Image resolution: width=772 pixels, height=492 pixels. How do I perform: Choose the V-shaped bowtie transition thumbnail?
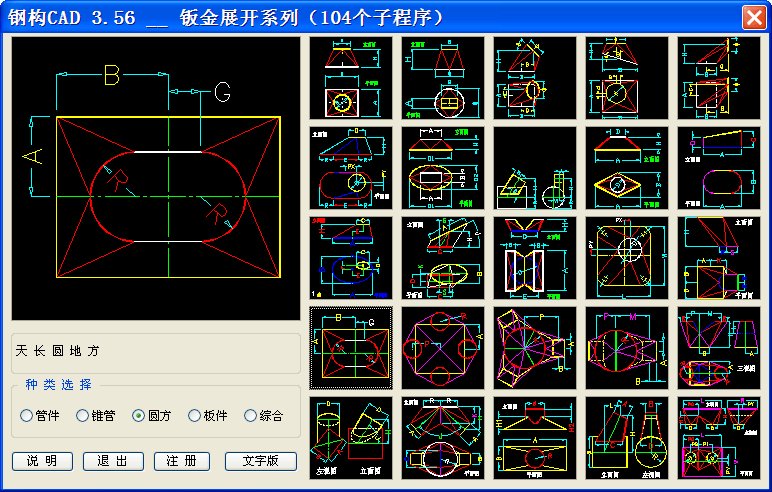click(x=534, y=257)
